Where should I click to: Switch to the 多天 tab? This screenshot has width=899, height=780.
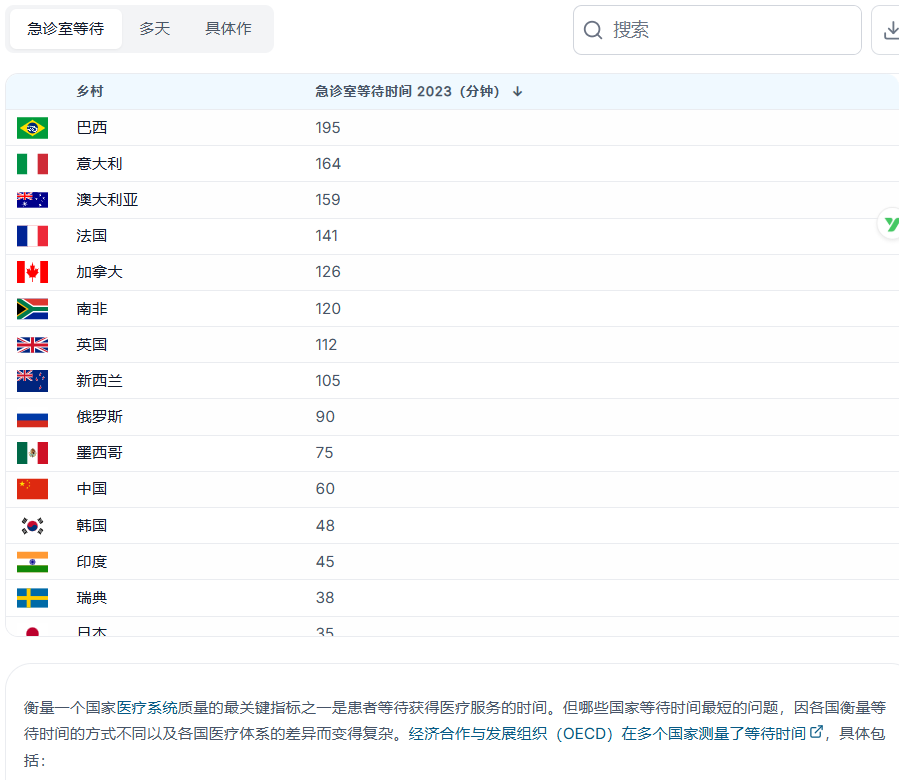coord(155,29)
